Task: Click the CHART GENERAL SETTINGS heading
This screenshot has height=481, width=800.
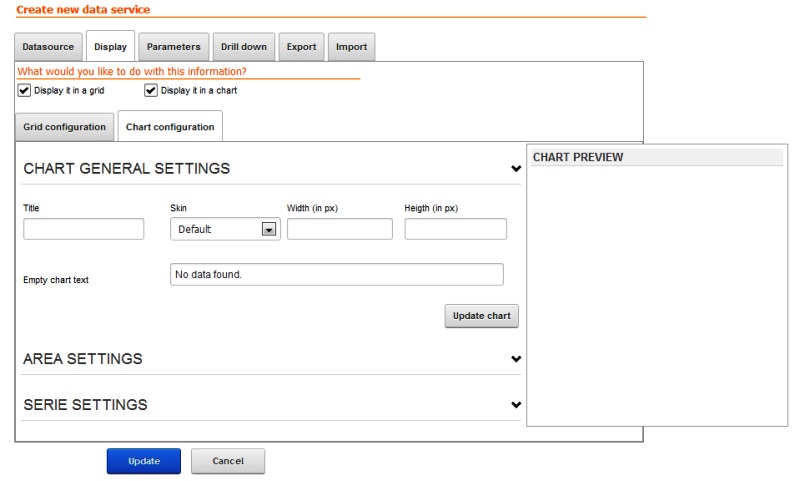Action: pyautogui.click(x=127, y=168)
